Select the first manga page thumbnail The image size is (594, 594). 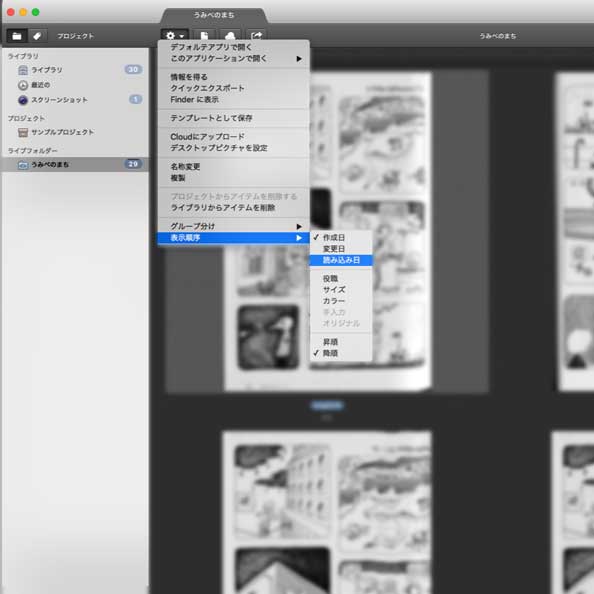point(327,231)
